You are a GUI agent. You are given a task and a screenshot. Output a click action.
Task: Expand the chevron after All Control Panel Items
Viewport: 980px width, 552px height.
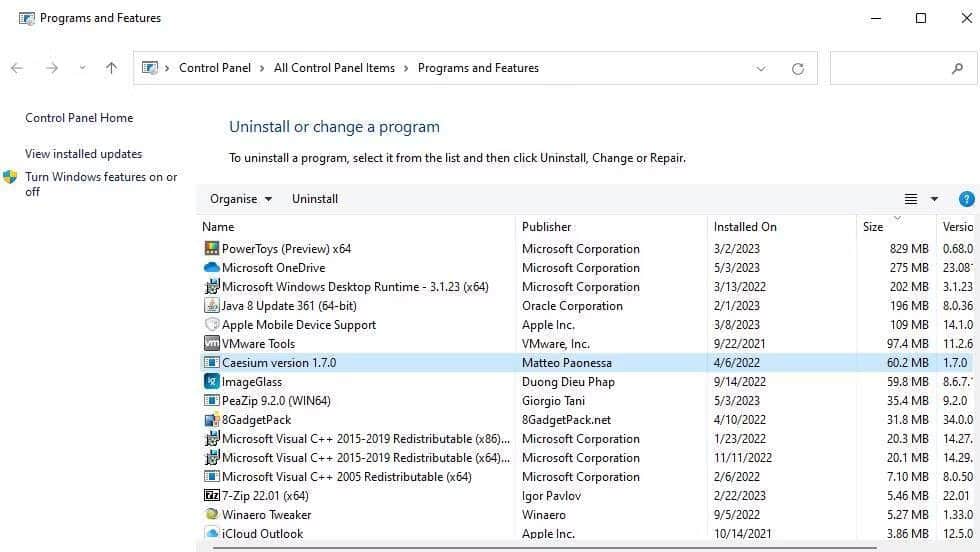(x=406, y=68)
